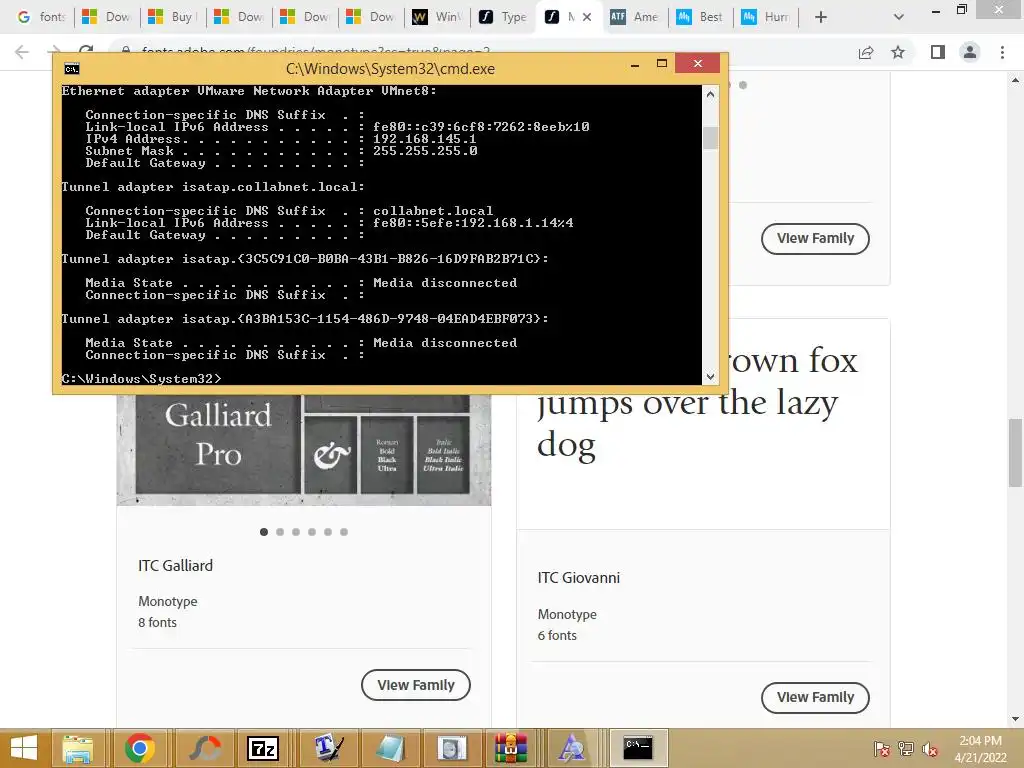The image size is (1024, 768).
Task: Close the active Adobe Fonts tab
Action: tap(587, 17)
